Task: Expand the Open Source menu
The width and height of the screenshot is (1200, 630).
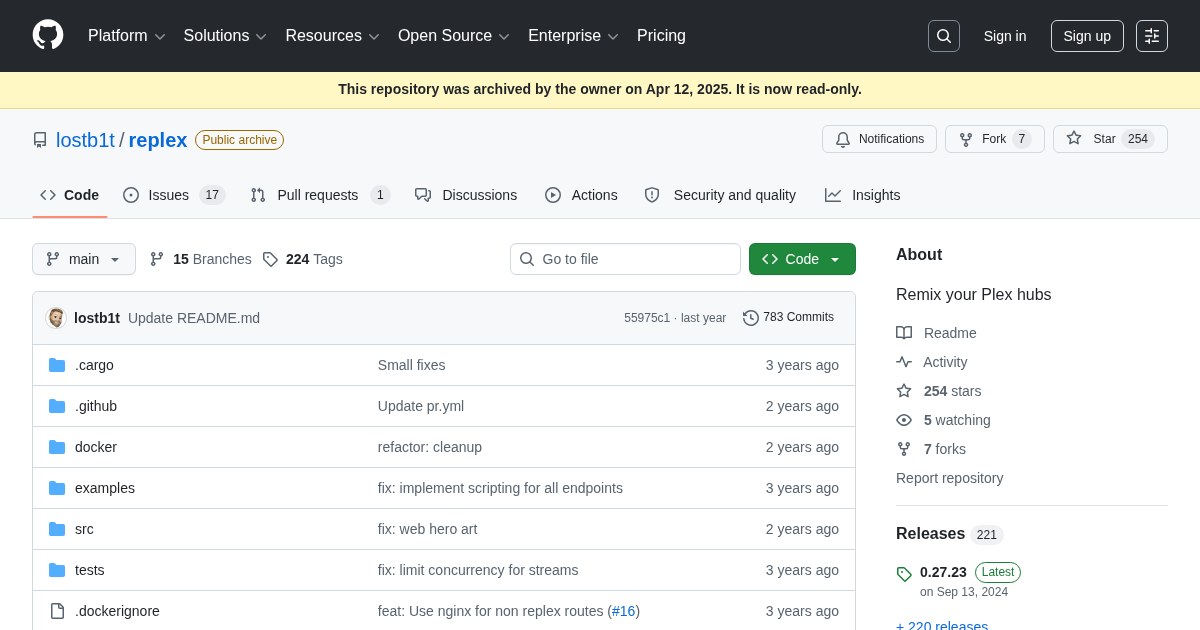Action: tap(454, 36)
